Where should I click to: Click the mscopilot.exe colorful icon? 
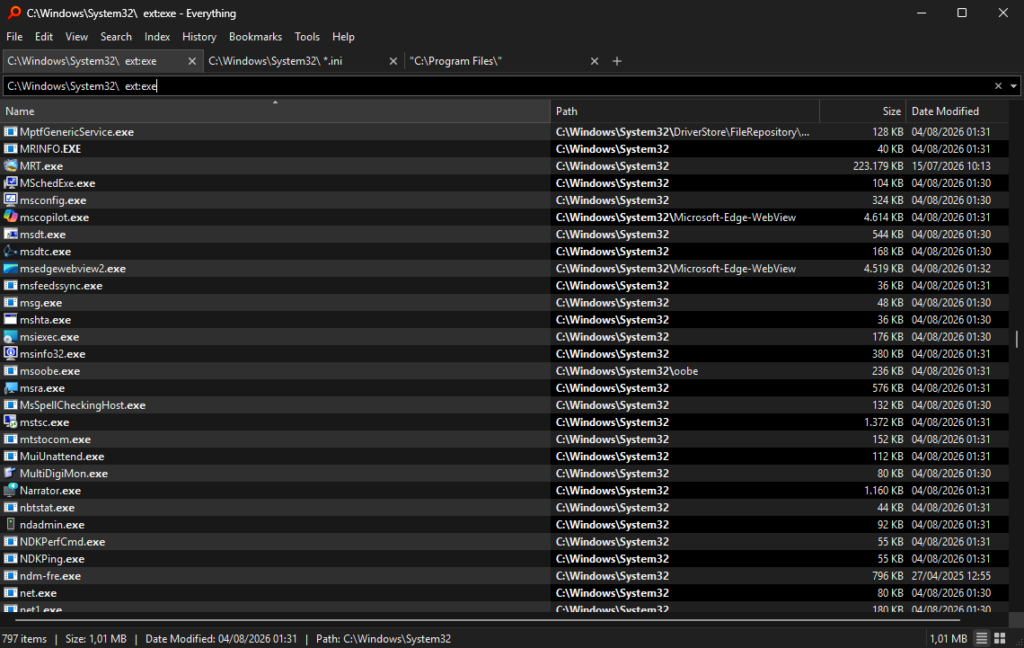click(x=10, y=217)
